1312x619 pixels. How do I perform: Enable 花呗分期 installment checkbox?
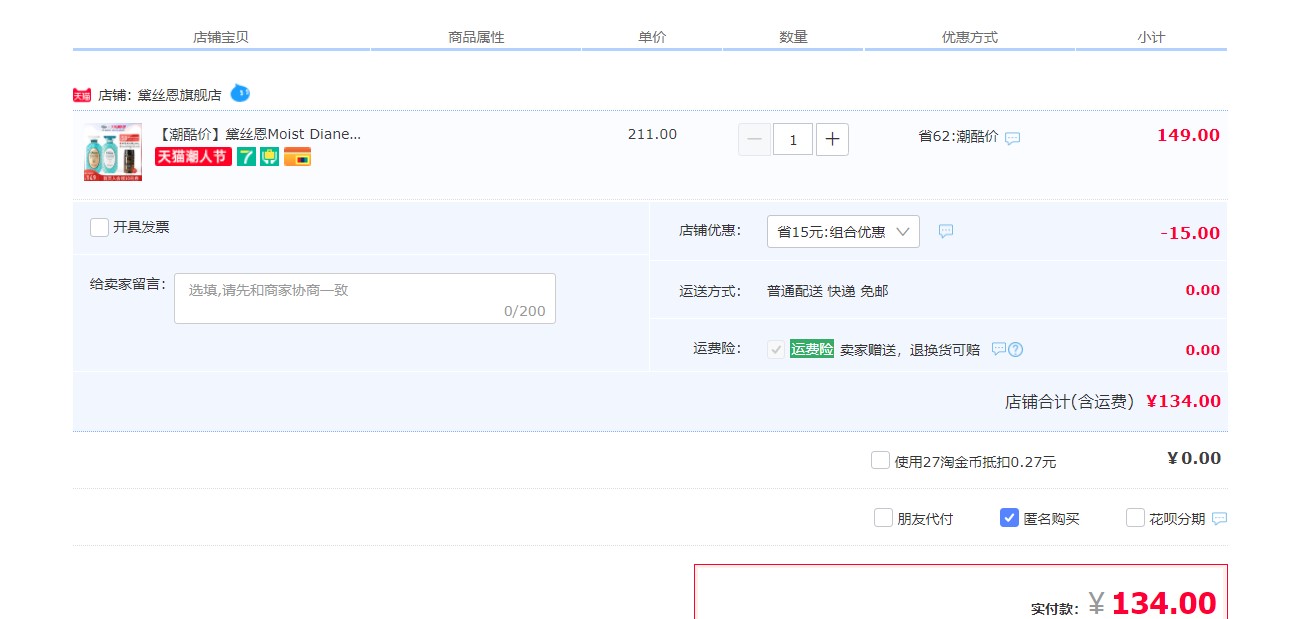1135,518
